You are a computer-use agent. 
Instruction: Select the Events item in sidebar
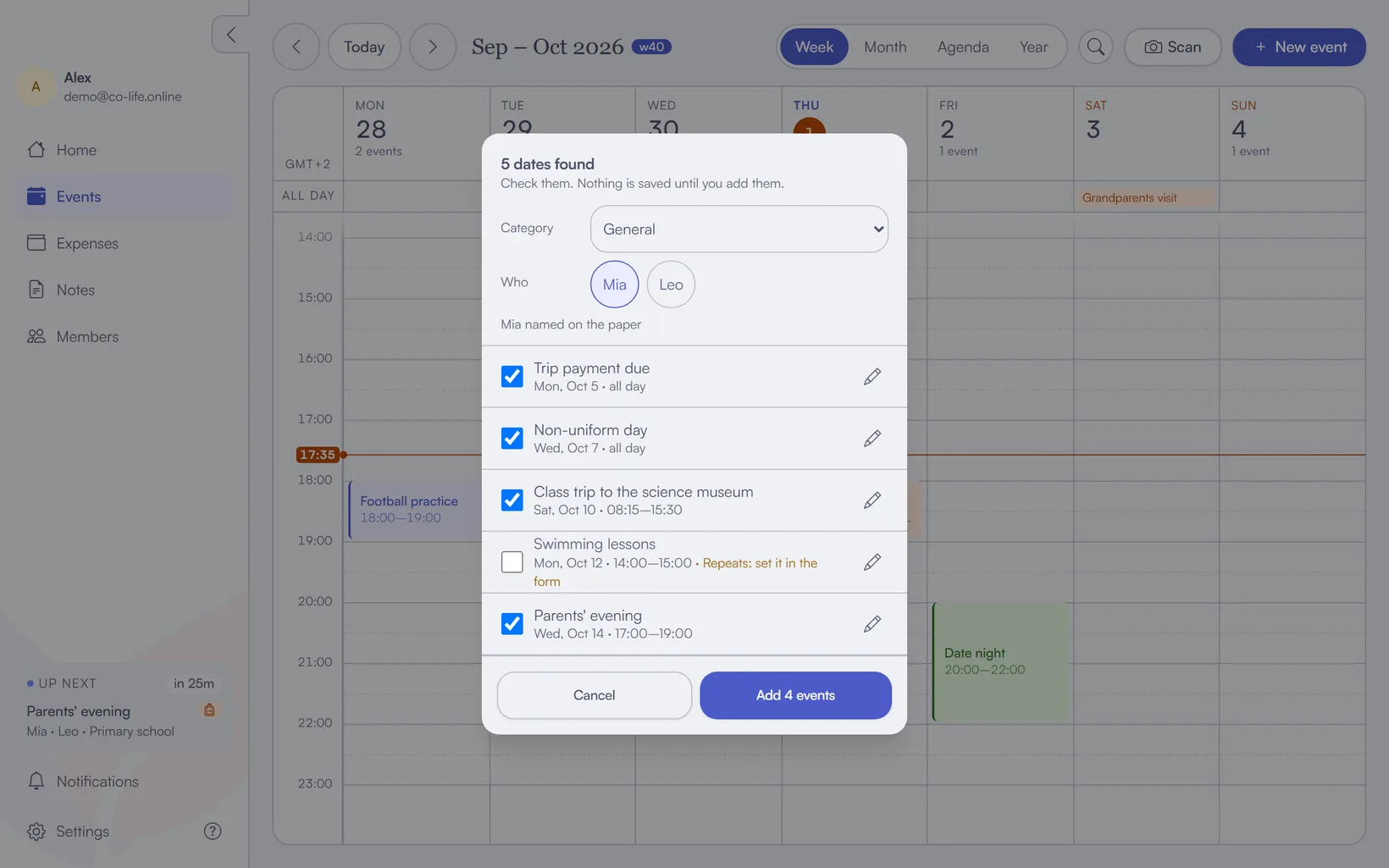click(125, 196)
